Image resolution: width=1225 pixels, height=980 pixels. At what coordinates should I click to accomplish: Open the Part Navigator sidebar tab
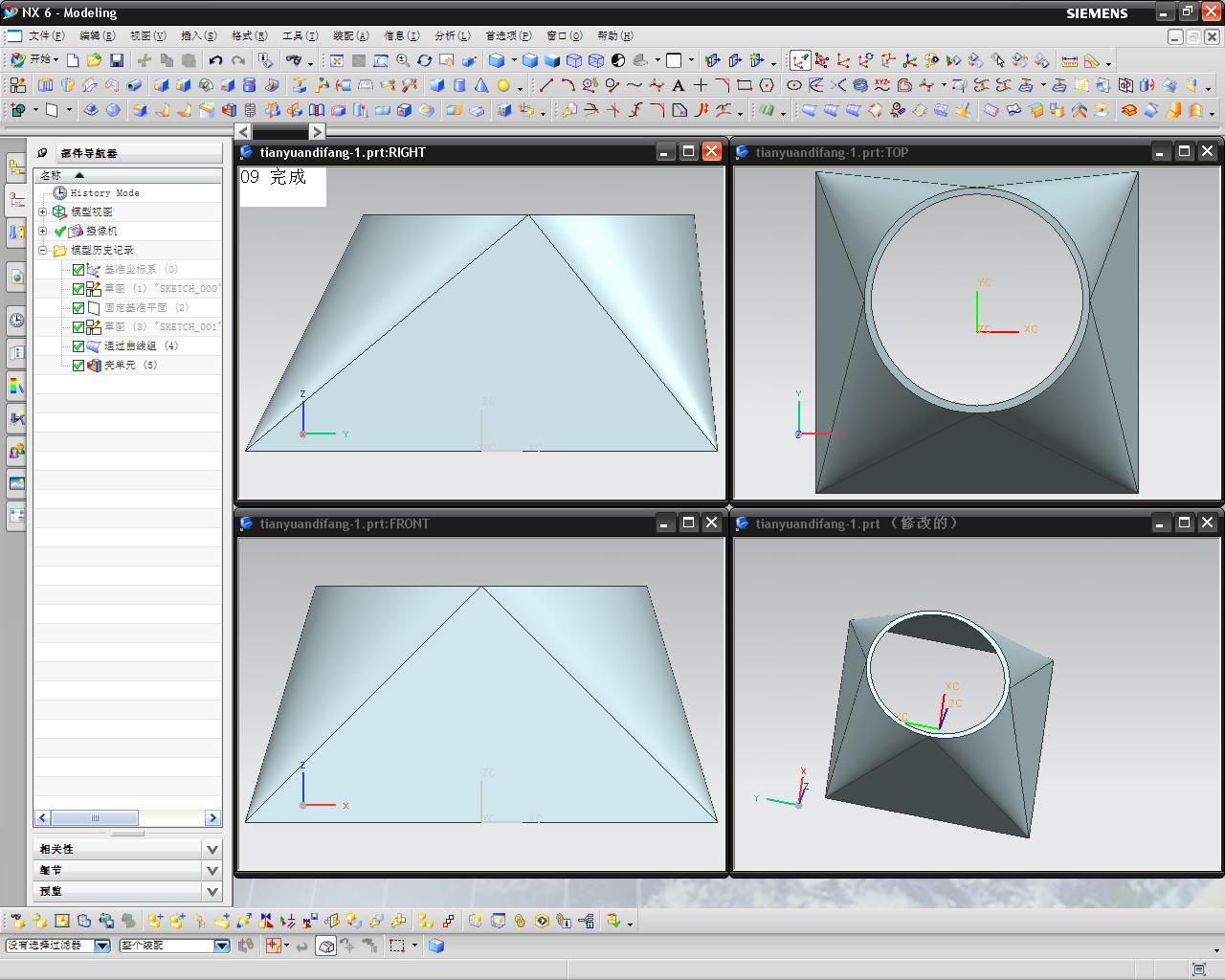[x=16, y=200]
